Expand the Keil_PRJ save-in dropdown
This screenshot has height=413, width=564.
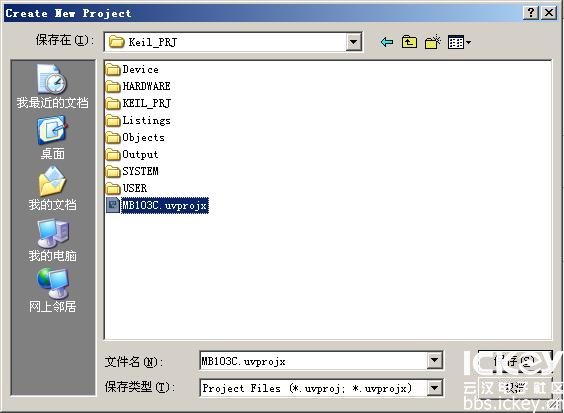click(x=354, y=42)
